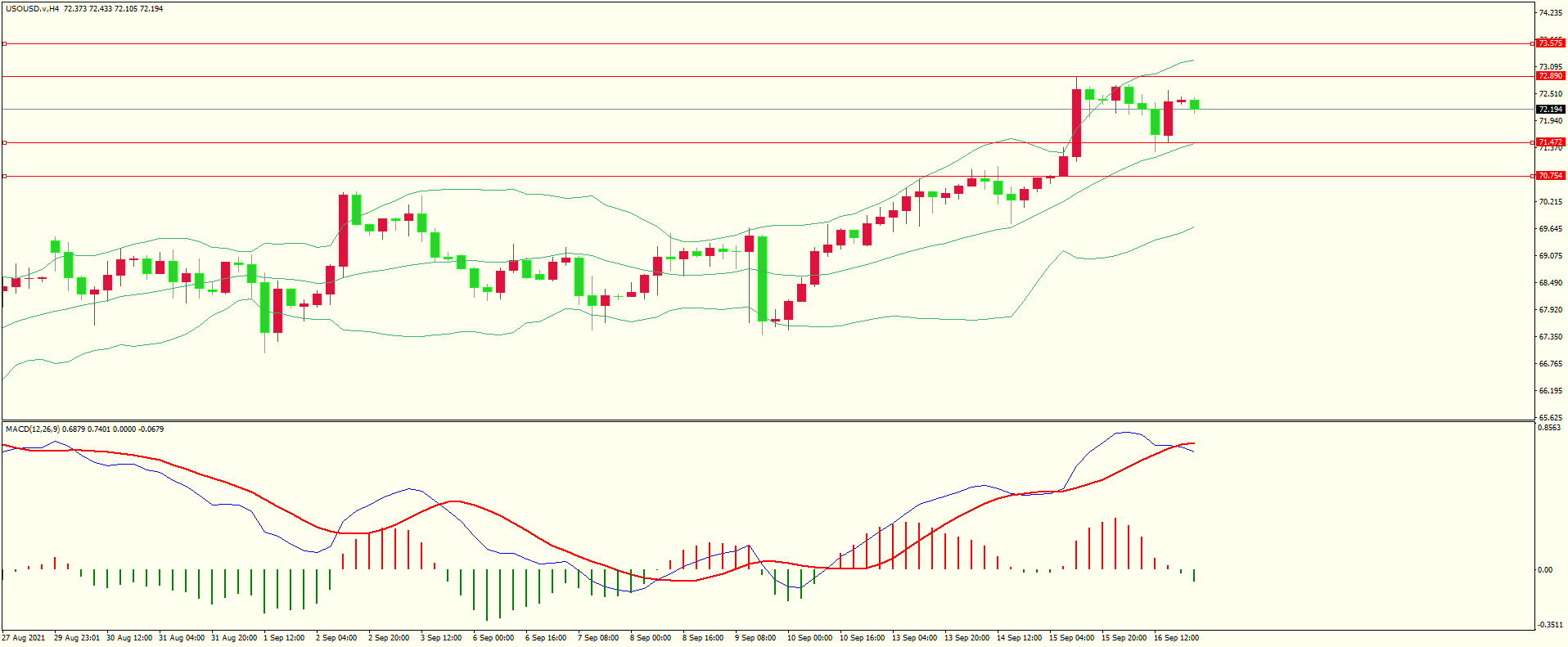Image resolution: width=1568 pixels, height=647 pixels.
Task: Grab the left handle of the 73.575 line
Action: pos(4,43)
